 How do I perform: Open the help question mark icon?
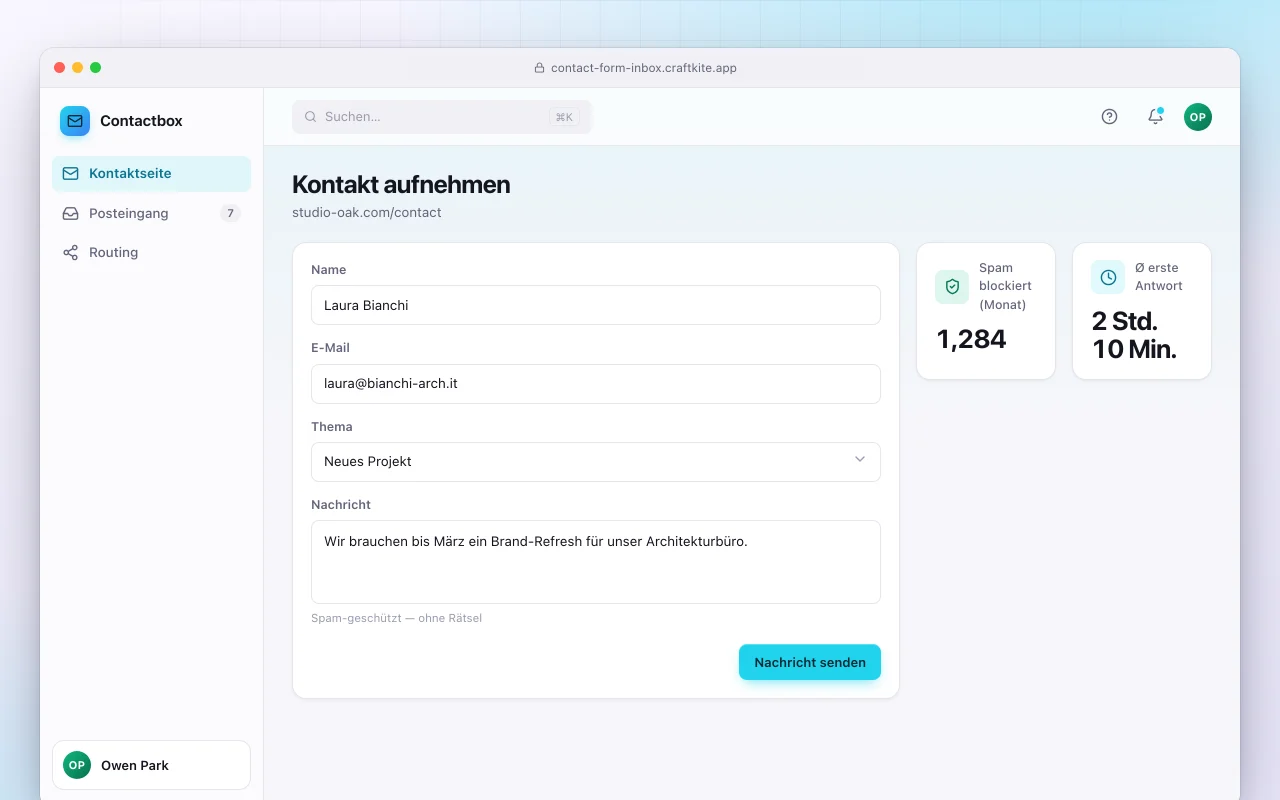tap(1109, 117)
